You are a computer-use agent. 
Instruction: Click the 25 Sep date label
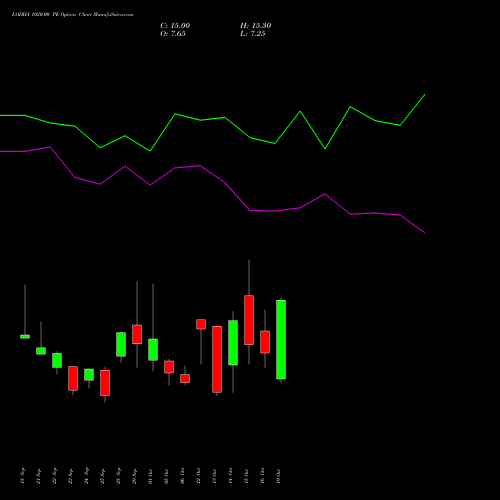tap(102, 476)
